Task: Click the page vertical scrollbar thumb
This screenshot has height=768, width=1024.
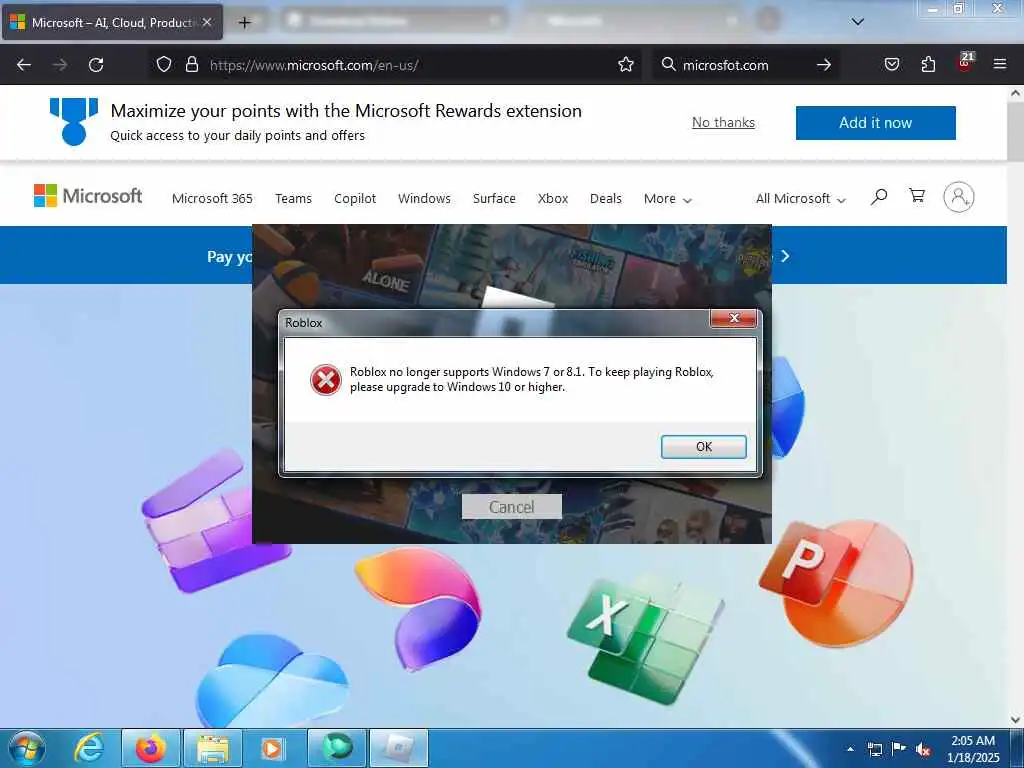Action: [x=1015, y=131]
